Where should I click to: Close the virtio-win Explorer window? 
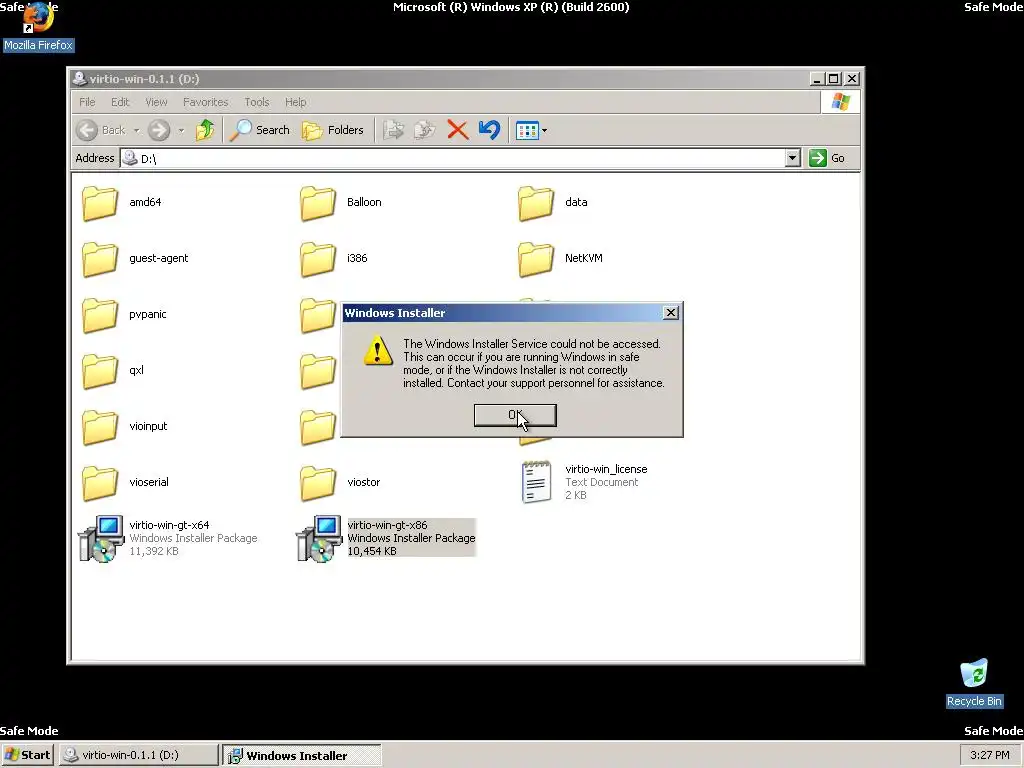(x=852, y=78)
